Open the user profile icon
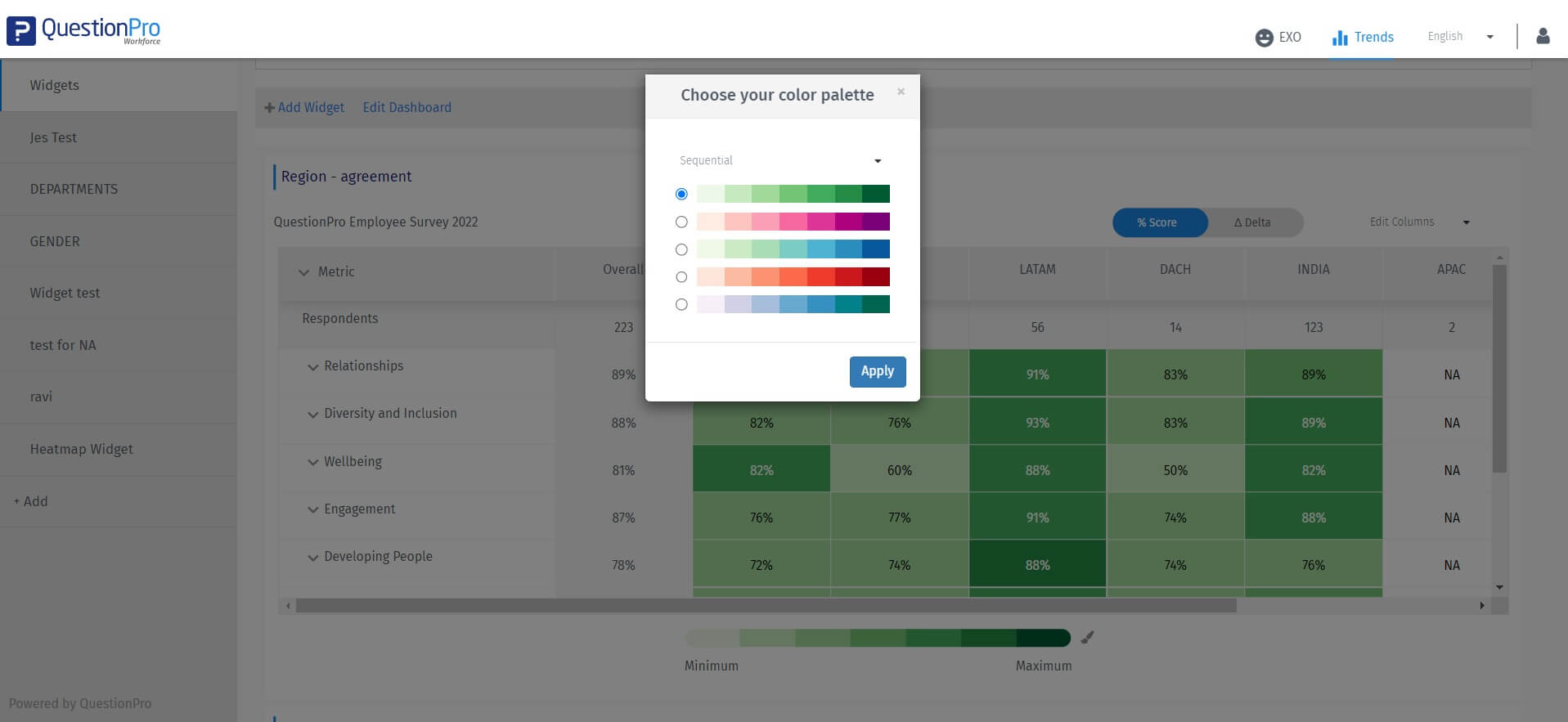1568x722 pixels. 1543,36
